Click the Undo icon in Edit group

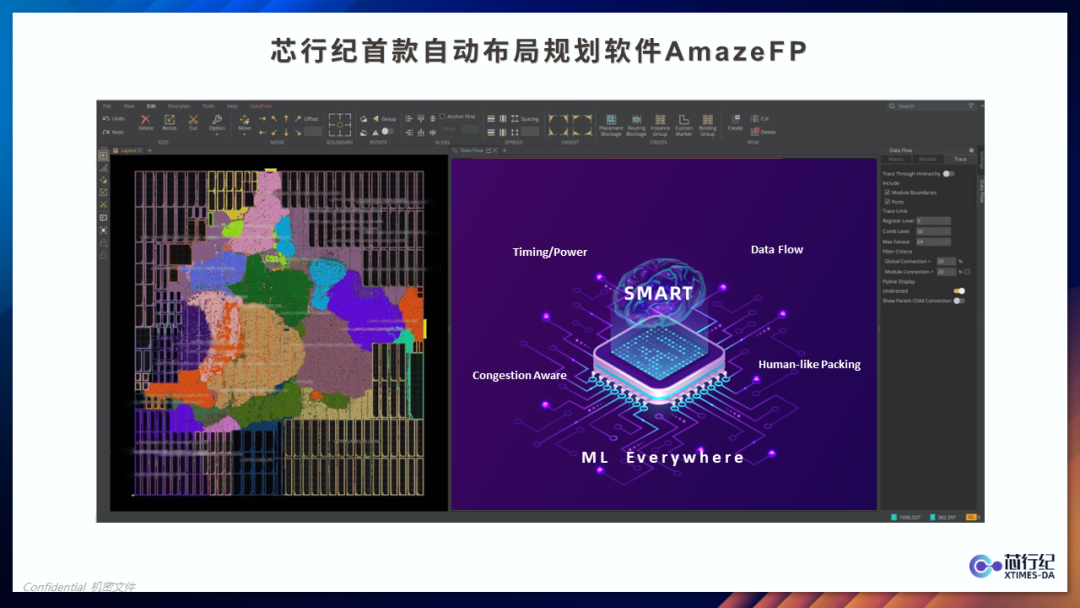106,118
